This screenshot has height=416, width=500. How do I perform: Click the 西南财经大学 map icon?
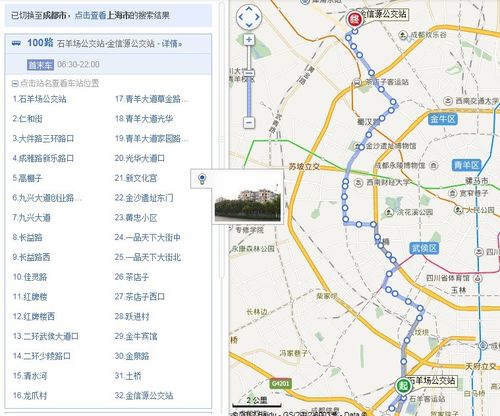point(358,182)
